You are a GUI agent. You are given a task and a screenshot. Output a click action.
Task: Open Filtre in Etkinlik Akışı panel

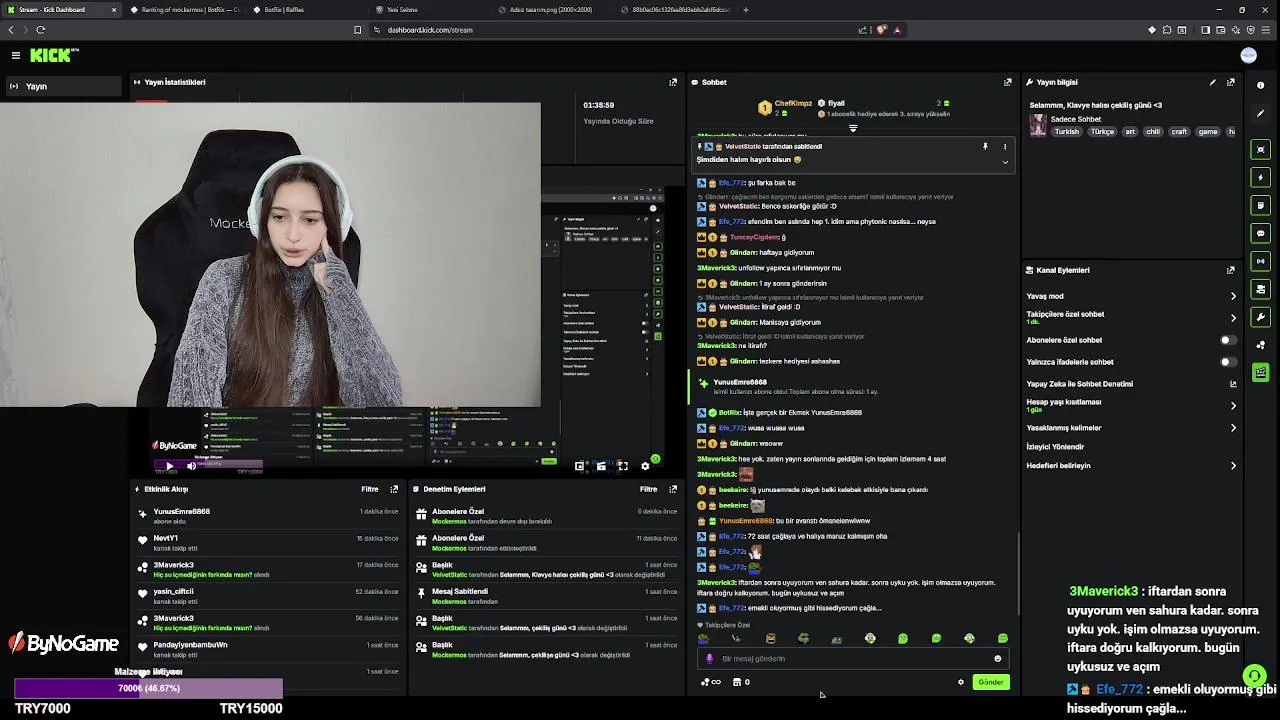(x=370, y=489)
